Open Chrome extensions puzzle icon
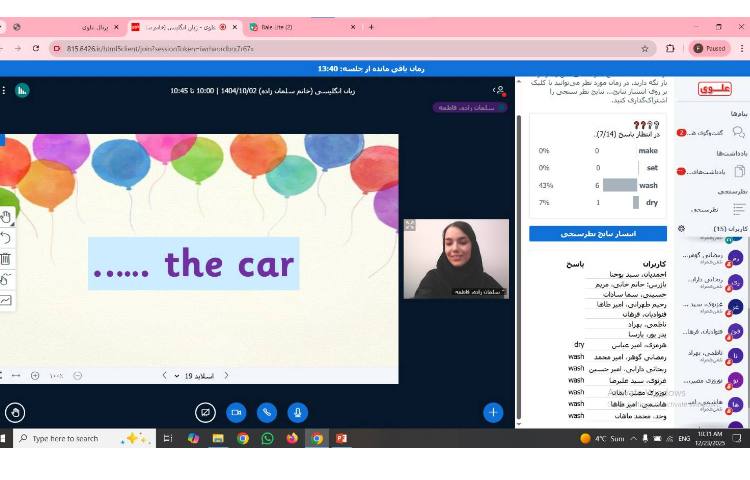 (x=670, y=48)
